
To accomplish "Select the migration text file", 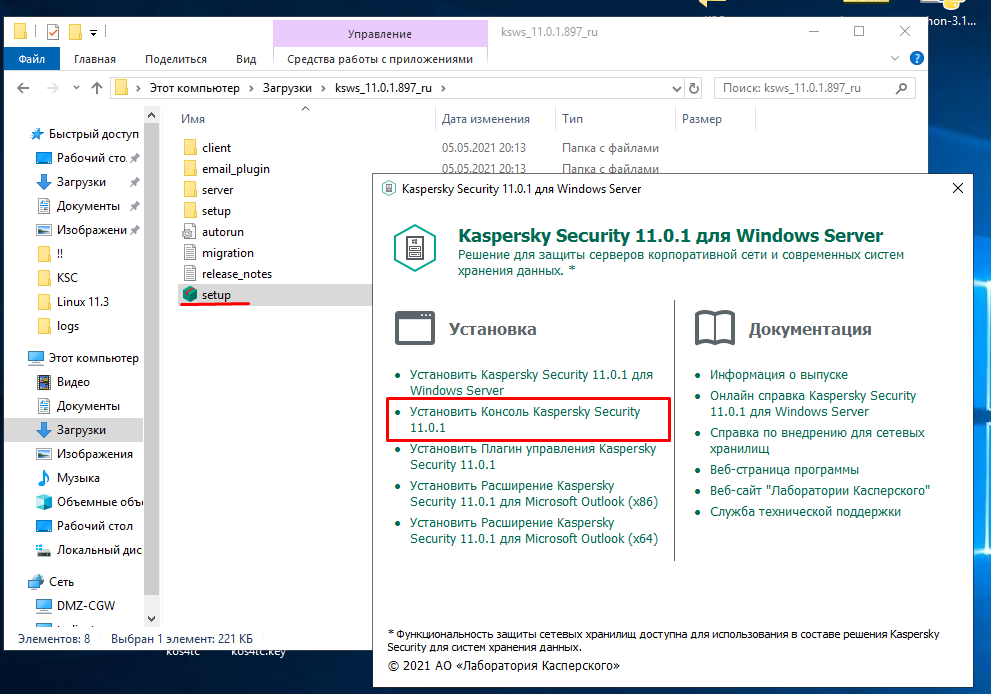I will tap(228, 253).
